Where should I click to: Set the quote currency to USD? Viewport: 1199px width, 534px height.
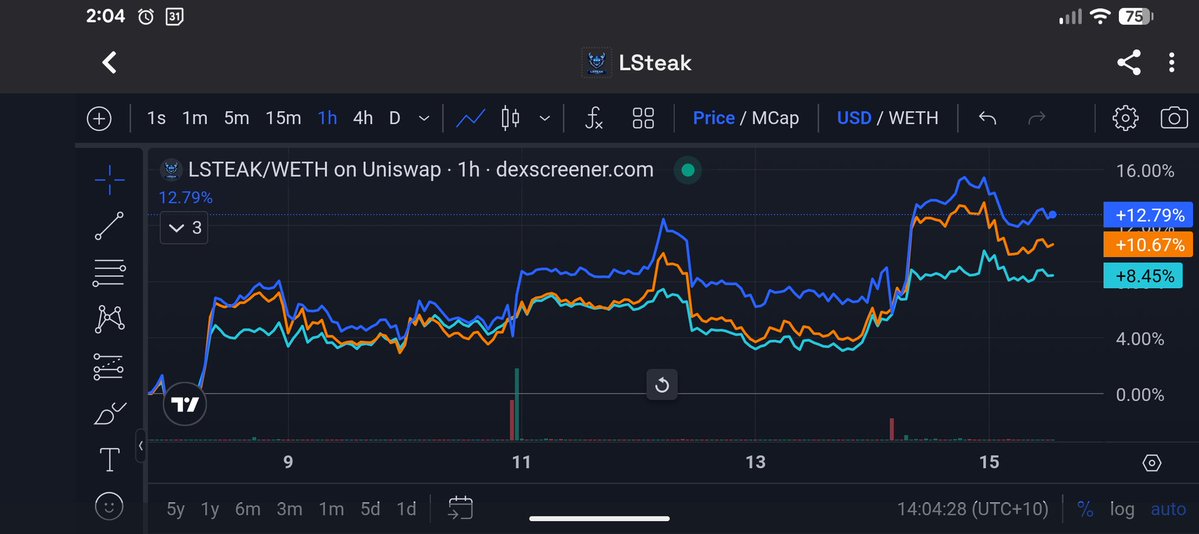[x=854, y=119]
